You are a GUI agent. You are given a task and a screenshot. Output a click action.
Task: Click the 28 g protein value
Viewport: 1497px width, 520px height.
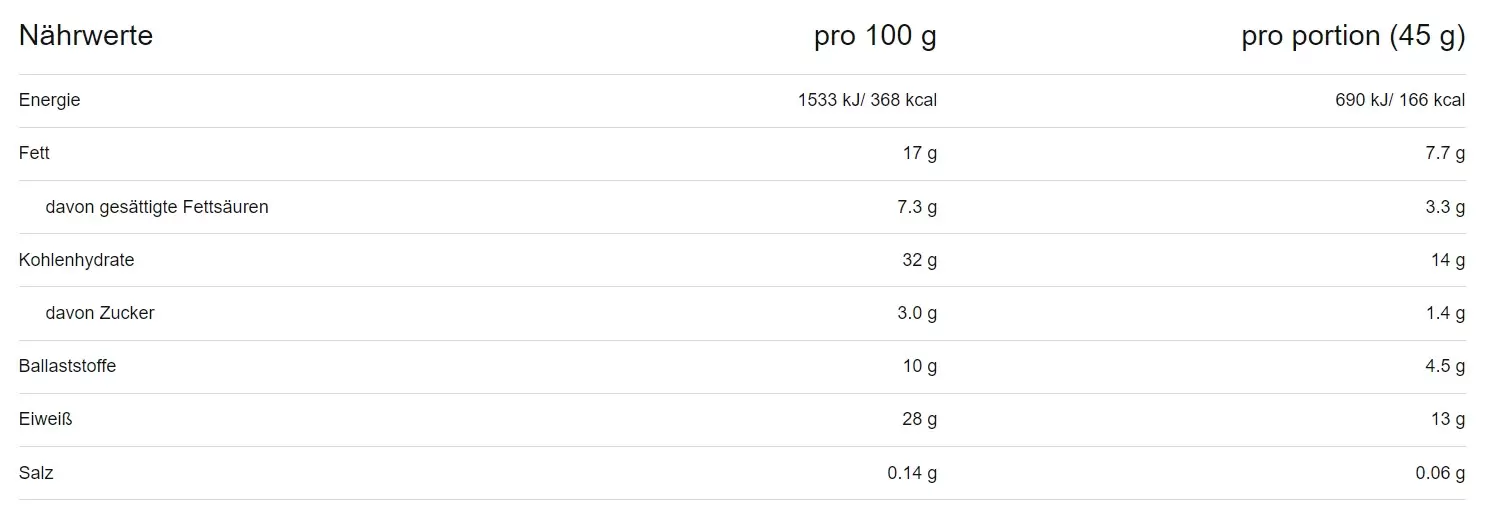920,419
